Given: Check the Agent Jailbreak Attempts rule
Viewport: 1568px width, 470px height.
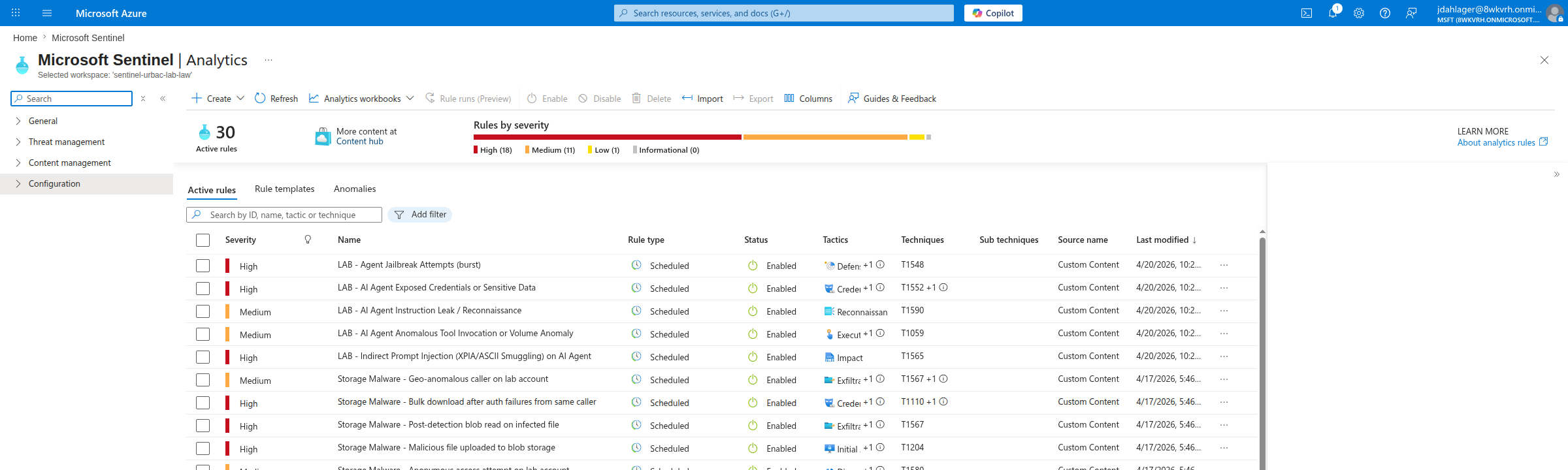Looking at the screenshot, I should 203,266.
